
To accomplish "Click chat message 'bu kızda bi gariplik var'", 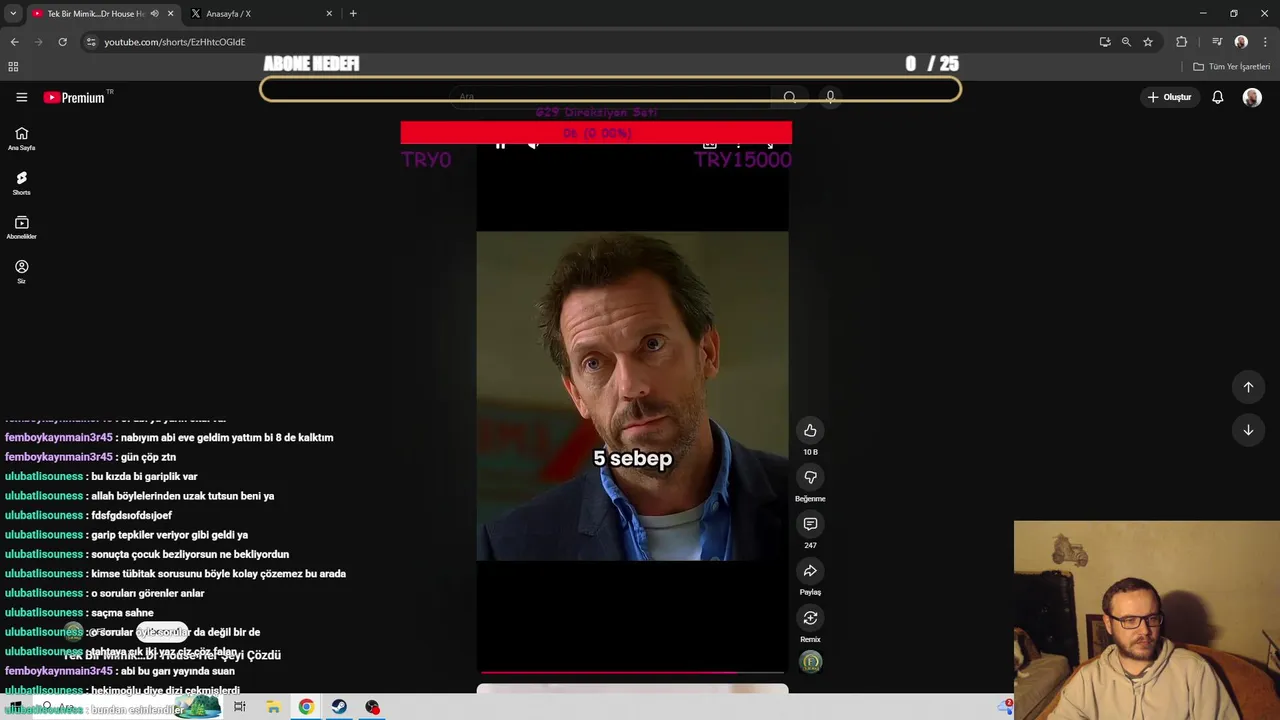I will pos(142,477).
